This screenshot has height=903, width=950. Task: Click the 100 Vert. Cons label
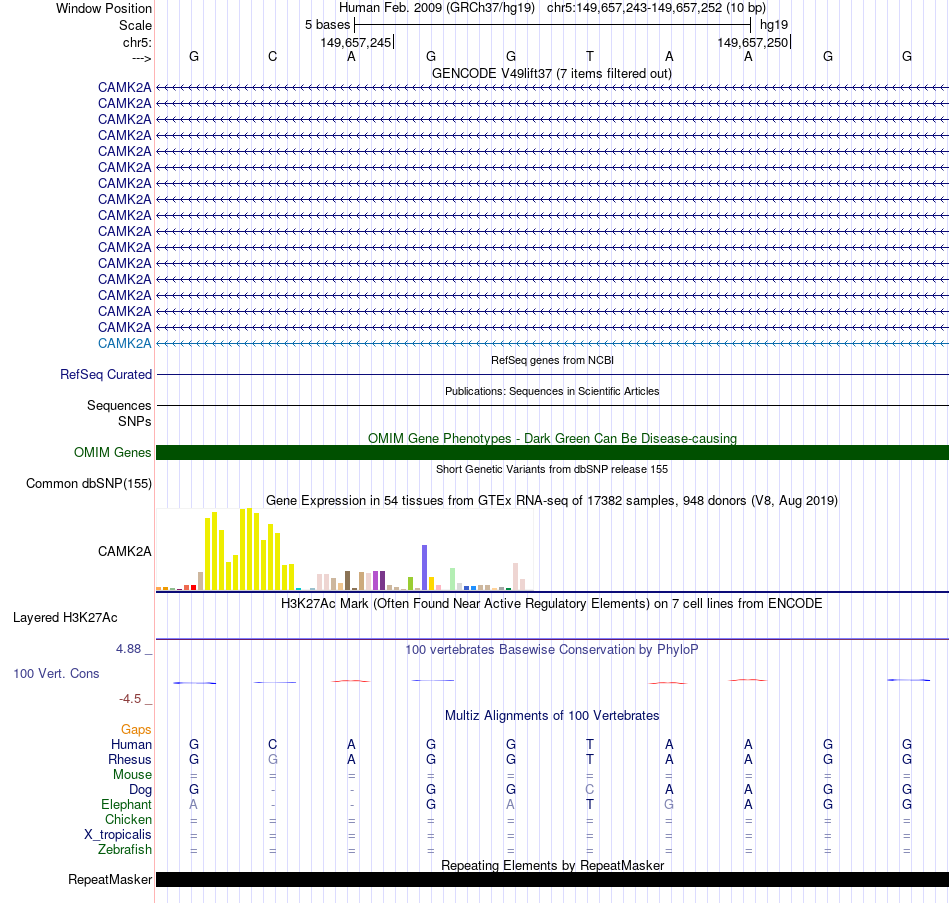pos(56,673)
